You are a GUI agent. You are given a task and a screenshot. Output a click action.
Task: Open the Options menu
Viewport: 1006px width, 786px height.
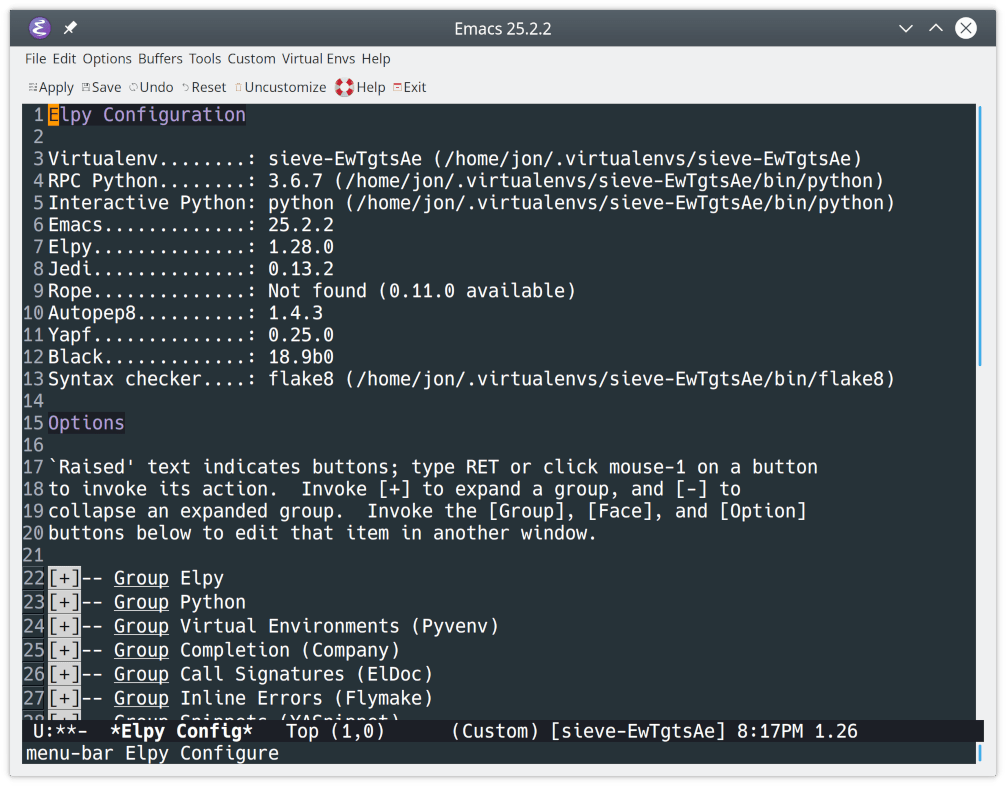[x=106, y=59]
